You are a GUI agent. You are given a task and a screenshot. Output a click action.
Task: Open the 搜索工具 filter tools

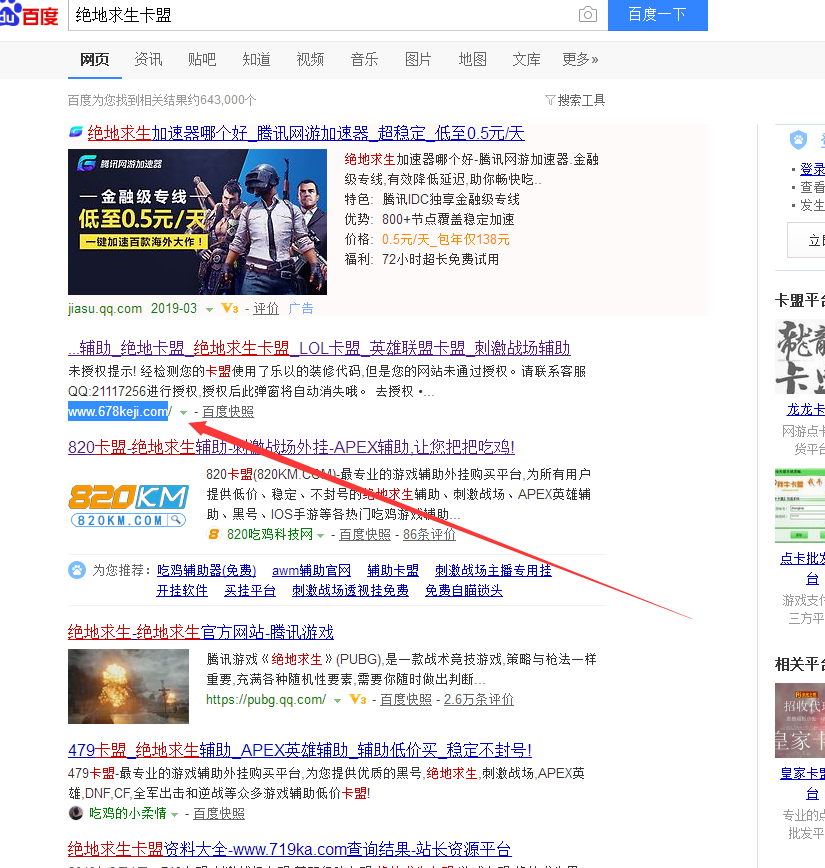(575, 100)
